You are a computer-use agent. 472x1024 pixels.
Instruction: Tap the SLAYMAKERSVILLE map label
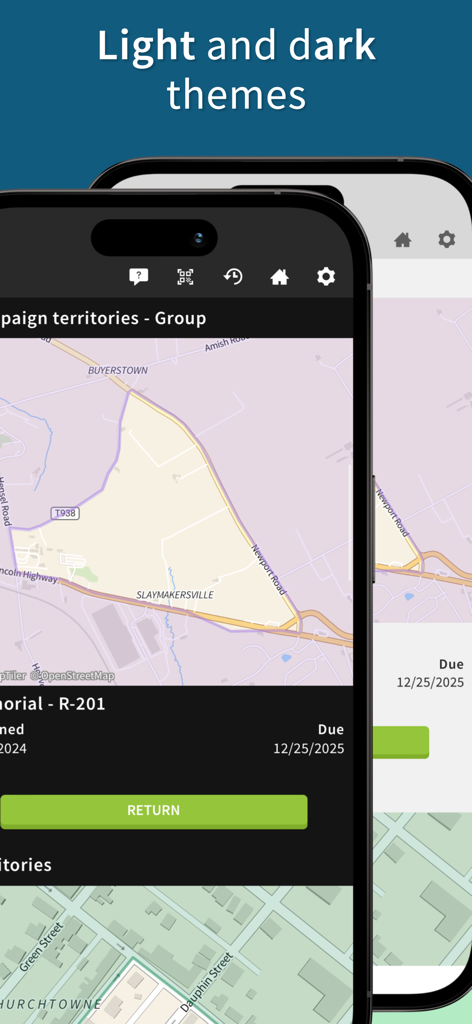point(175,595)
